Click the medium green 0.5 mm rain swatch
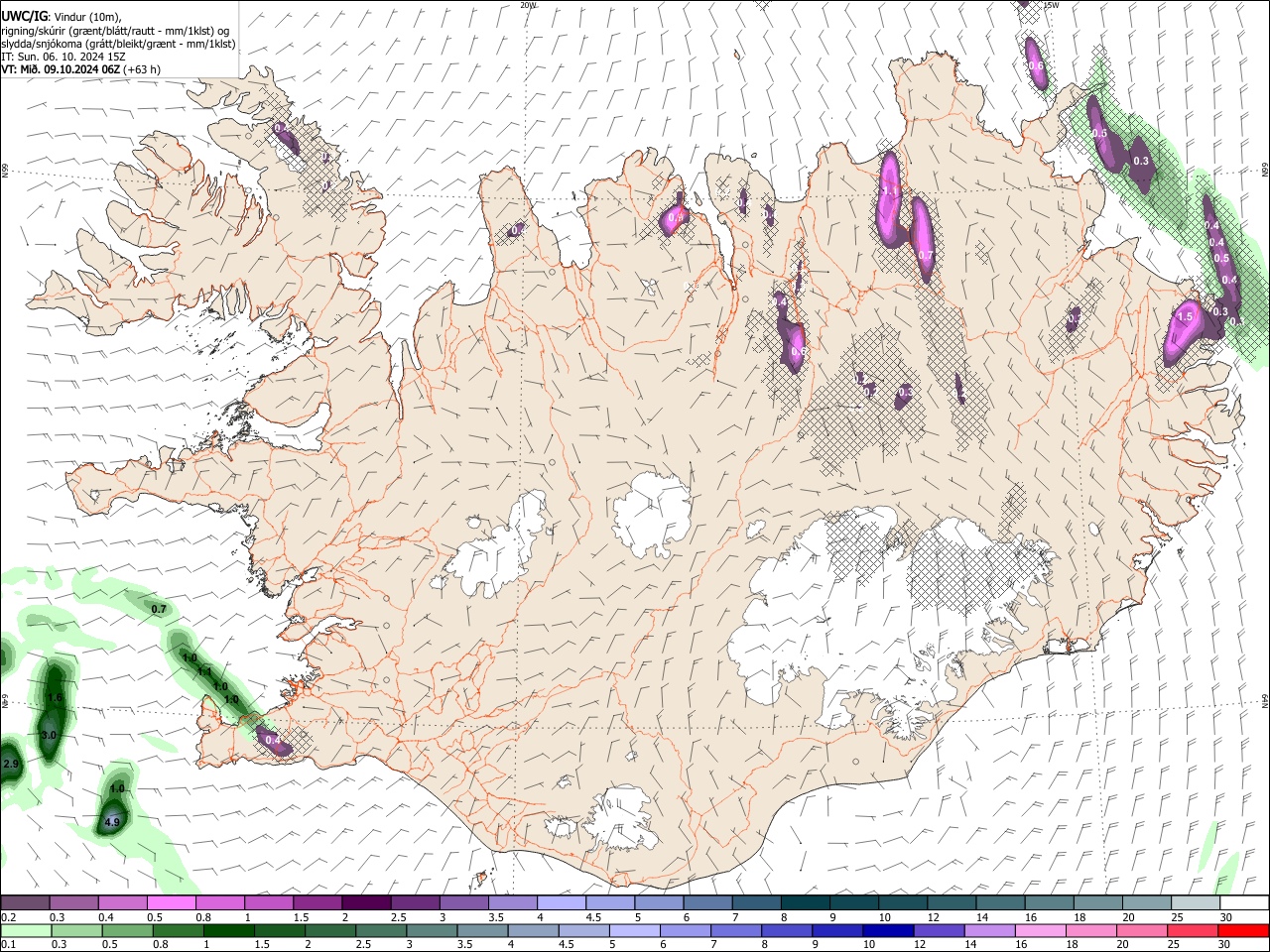This screenshot has height=952, width=1270. (127, 931)
